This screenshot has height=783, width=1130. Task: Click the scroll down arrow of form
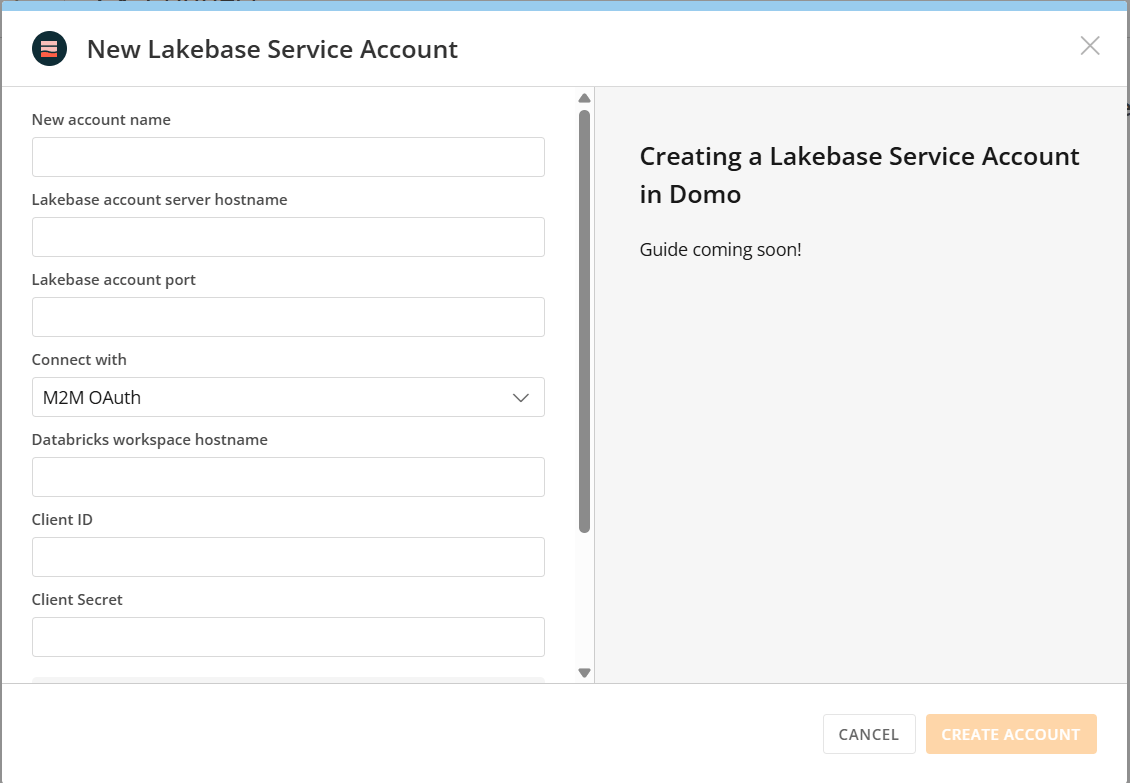(584, 673)
